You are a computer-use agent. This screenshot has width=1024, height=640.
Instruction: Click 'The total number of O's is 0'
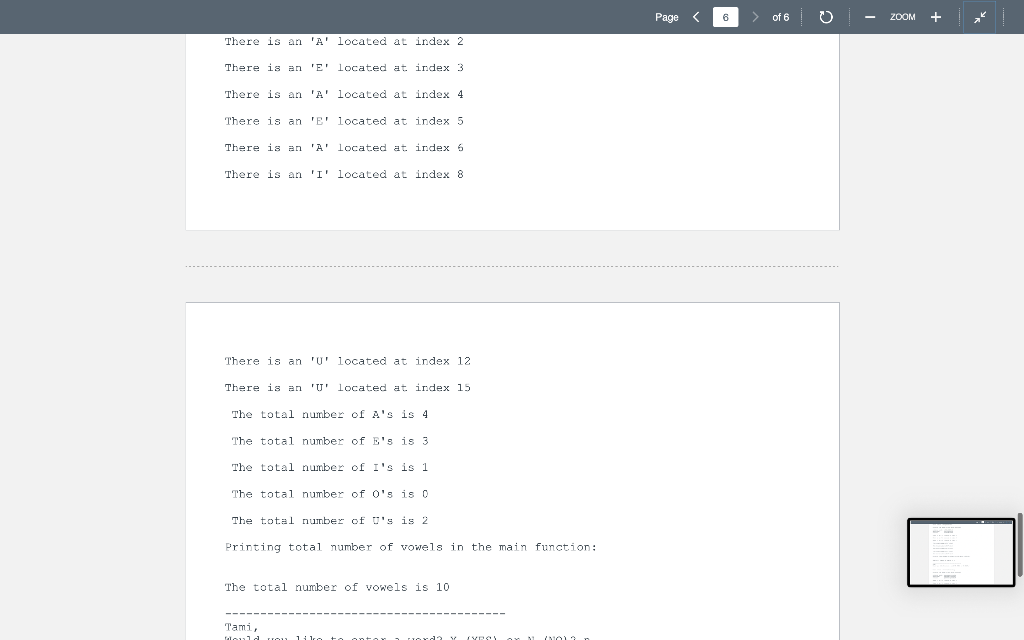coord(330,494)
